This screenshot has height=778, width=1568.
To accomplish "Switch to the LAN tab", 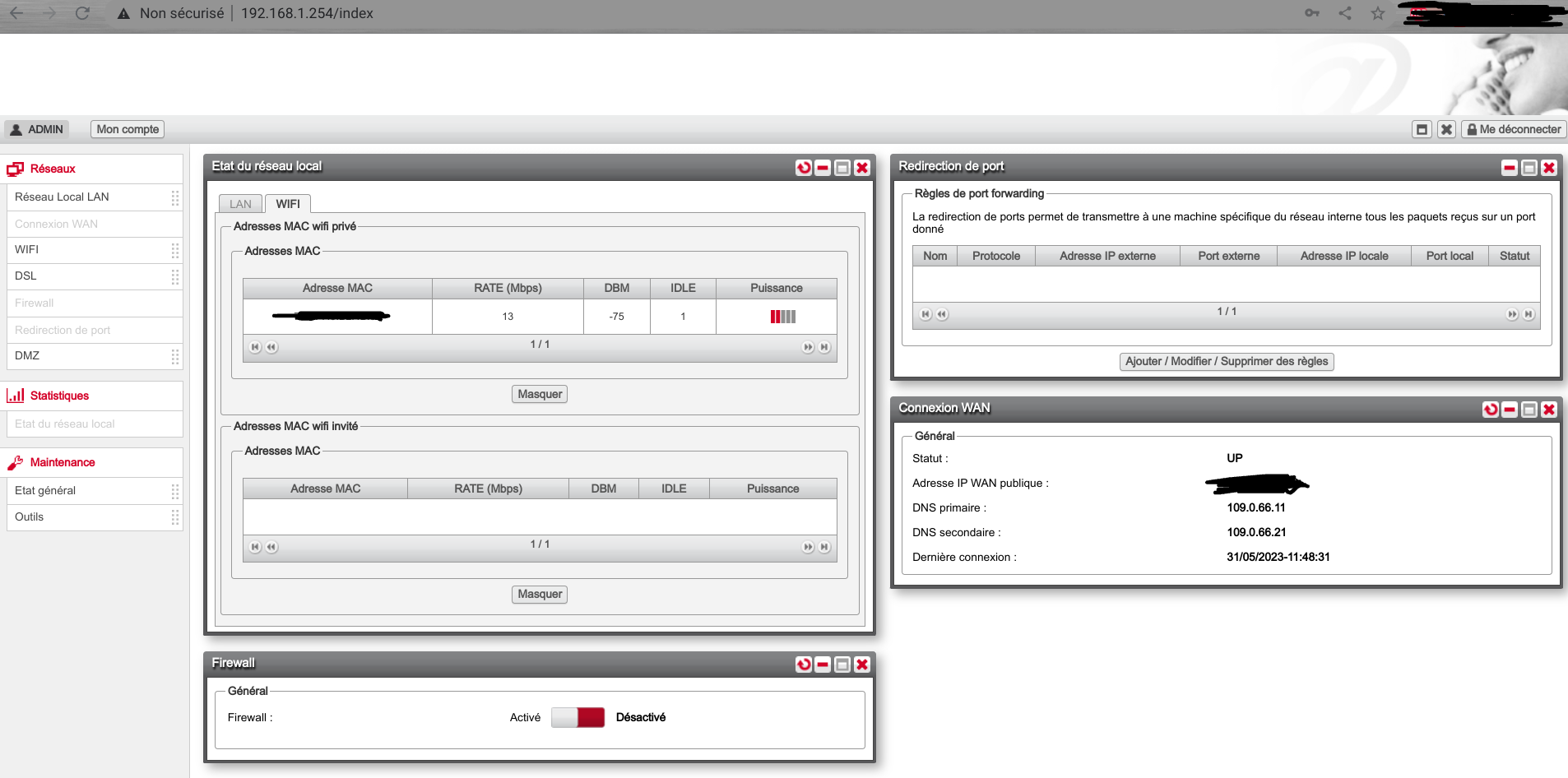I will point(240,203).
